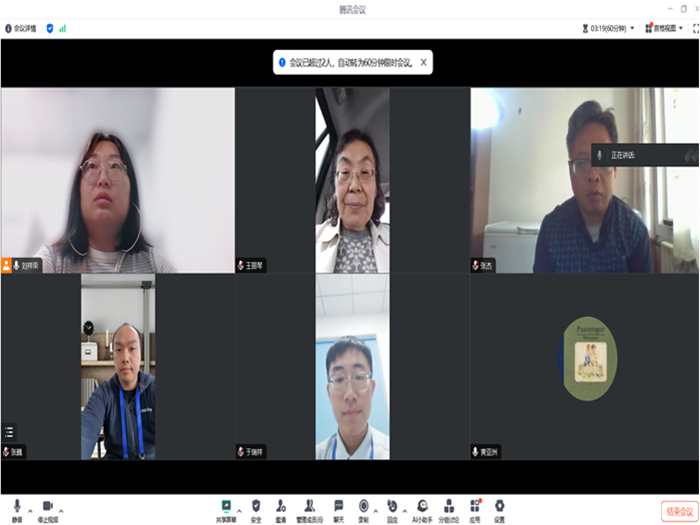Open the share screen icon

[226, 507]
